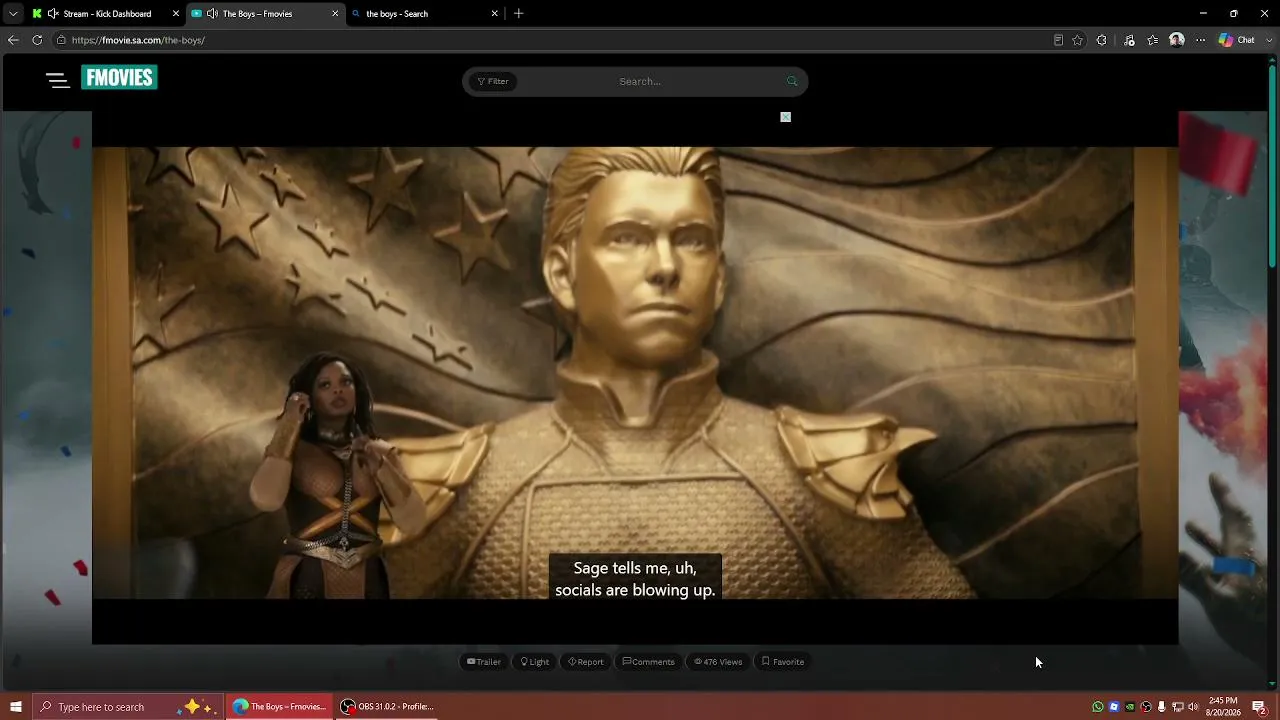Click the 476 Views counter
The height and width of the screenshot is (720, 1280).
(x=718, y=661)
